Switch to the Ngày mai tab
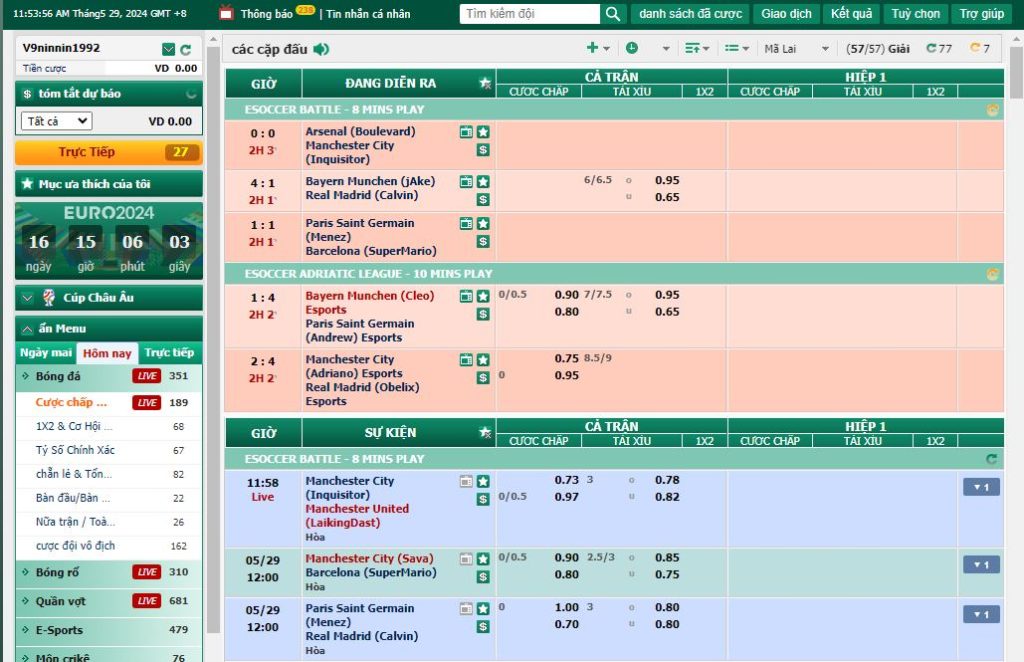The height and width of the screenshot is (662, 1024). pos(46,353)
